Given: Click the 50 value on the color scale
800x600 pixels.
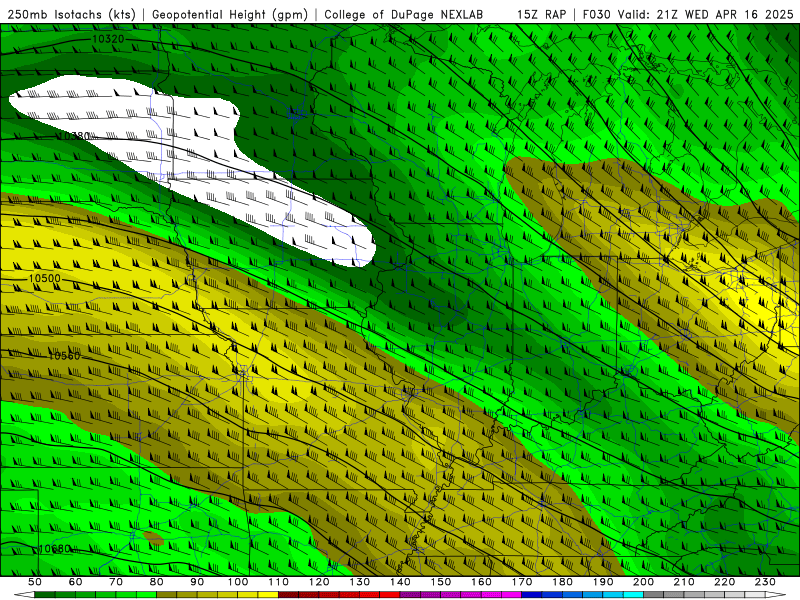Looking at the screenshot, I should [35, 582].
